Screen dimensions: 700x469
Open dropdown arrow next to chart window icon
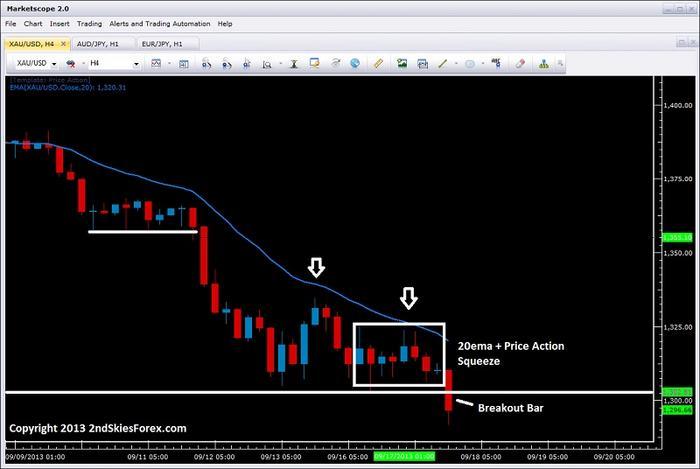point(169,64)
